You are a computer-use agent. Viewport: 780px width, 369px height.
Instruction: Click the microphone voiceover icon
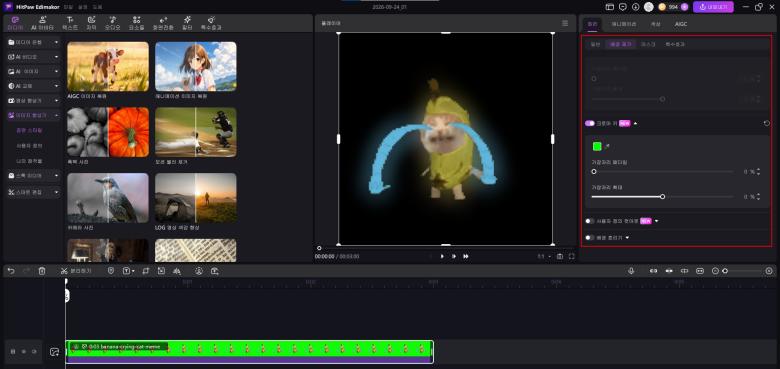point(631,271)
